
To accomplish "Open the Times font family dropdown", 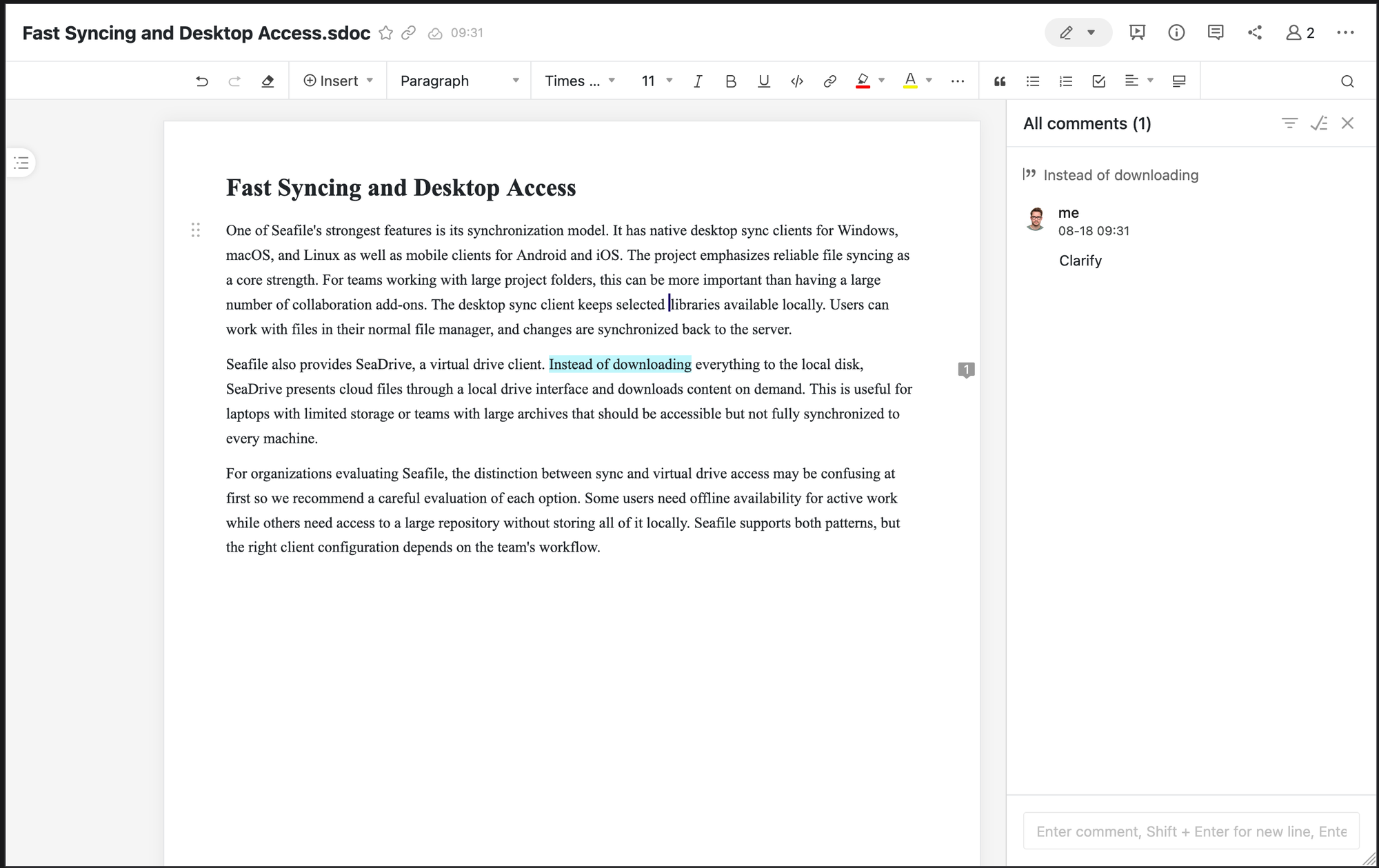I will tap(580, 81).
